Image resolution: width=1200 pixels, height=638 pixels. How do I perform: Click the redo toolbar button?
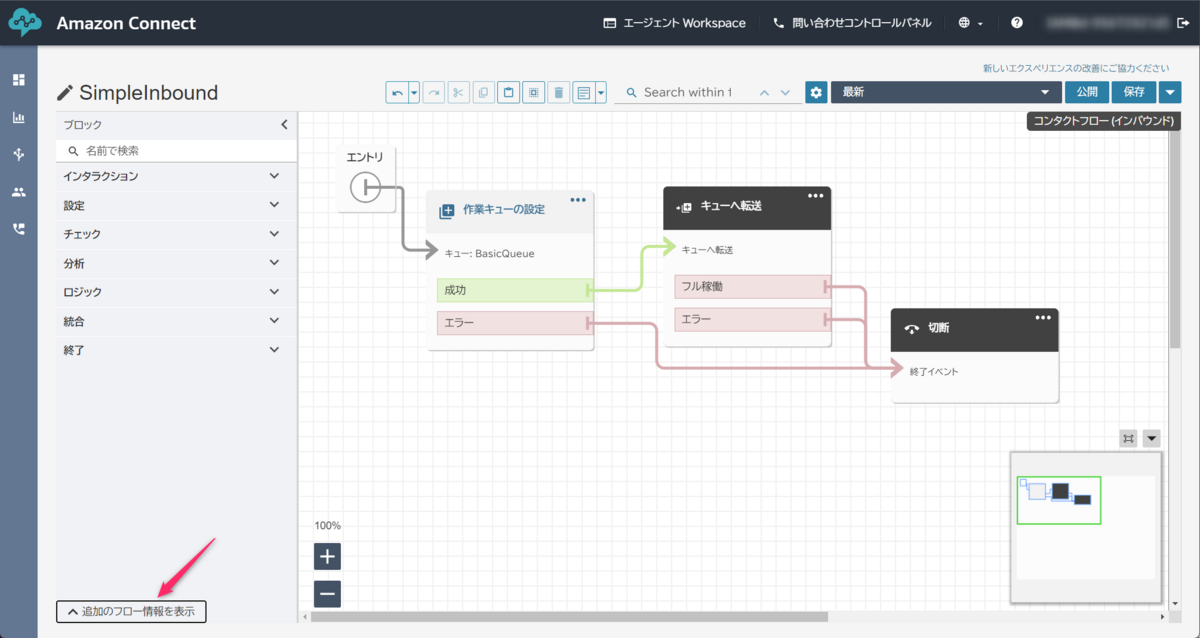point(434,93)
